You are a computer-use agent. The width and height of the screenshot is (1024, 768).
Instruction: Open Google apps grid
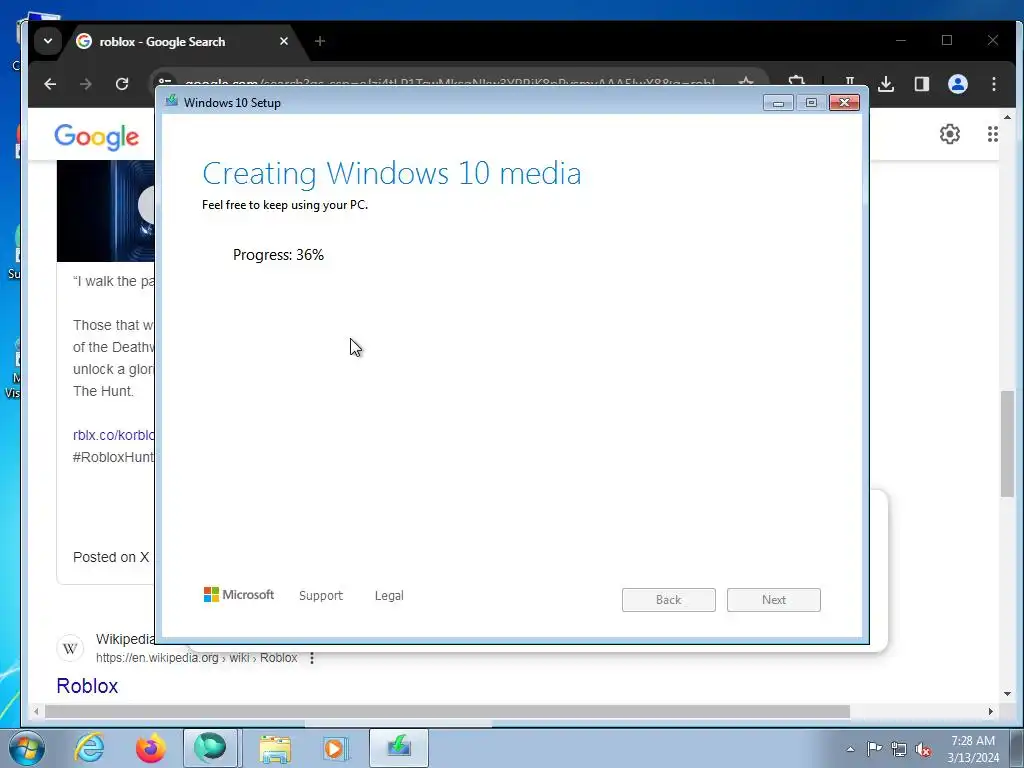pyautogui.click(x=993, y=134)
